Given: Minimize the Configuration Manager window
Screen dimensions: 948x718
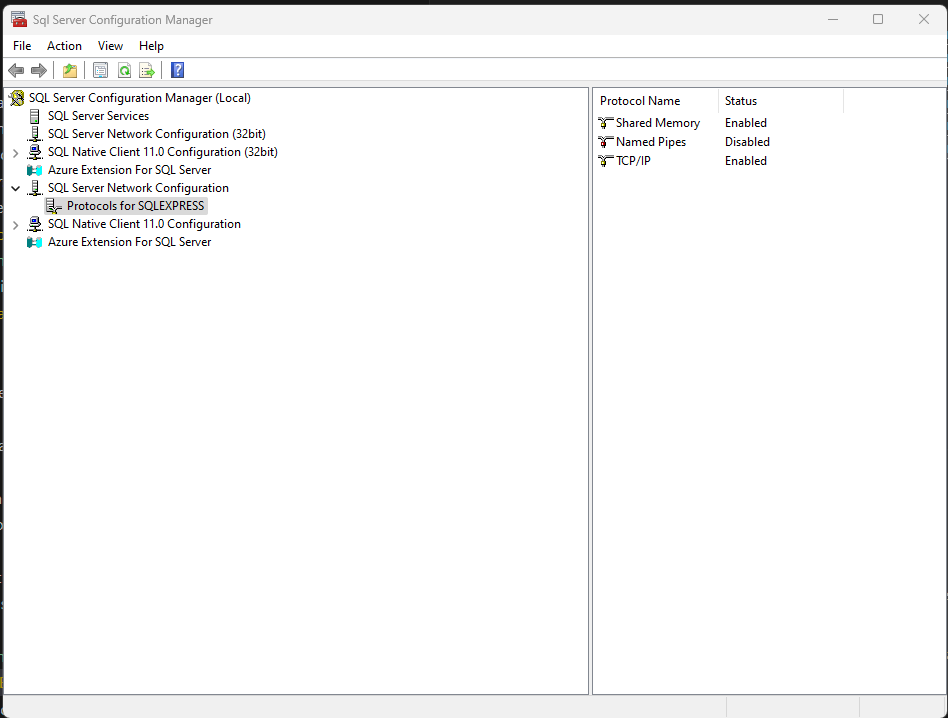Looking at the screenshot, I should (833, 19).
